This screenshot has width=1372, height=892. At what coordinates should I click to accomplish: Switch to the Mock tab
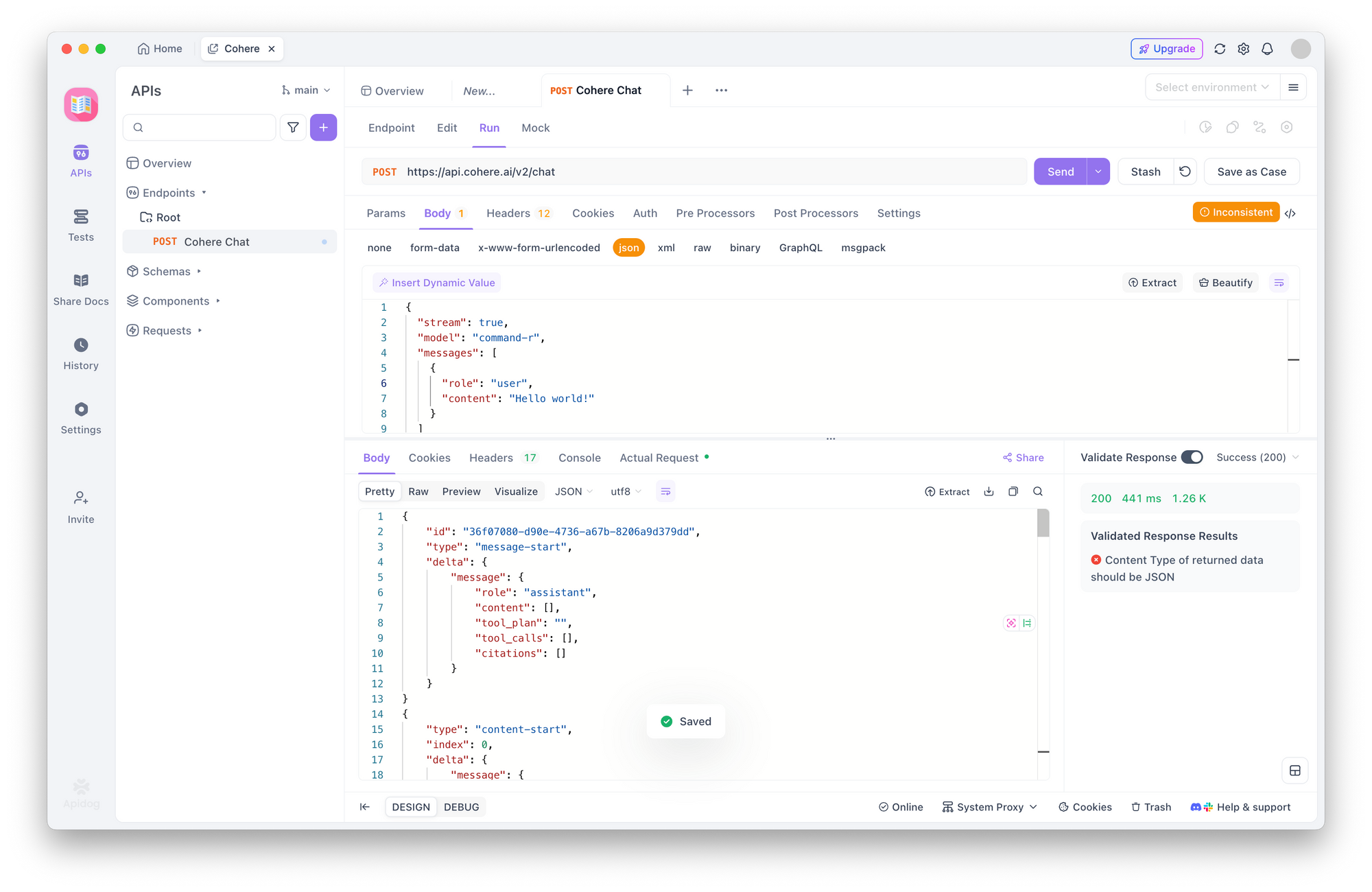(x=535, y=128)
